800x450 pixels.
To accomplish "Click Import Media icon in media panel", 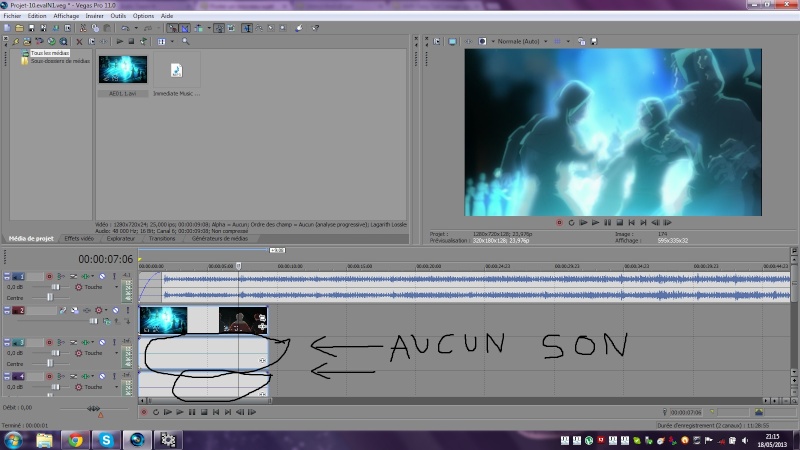I will (27, 41).
